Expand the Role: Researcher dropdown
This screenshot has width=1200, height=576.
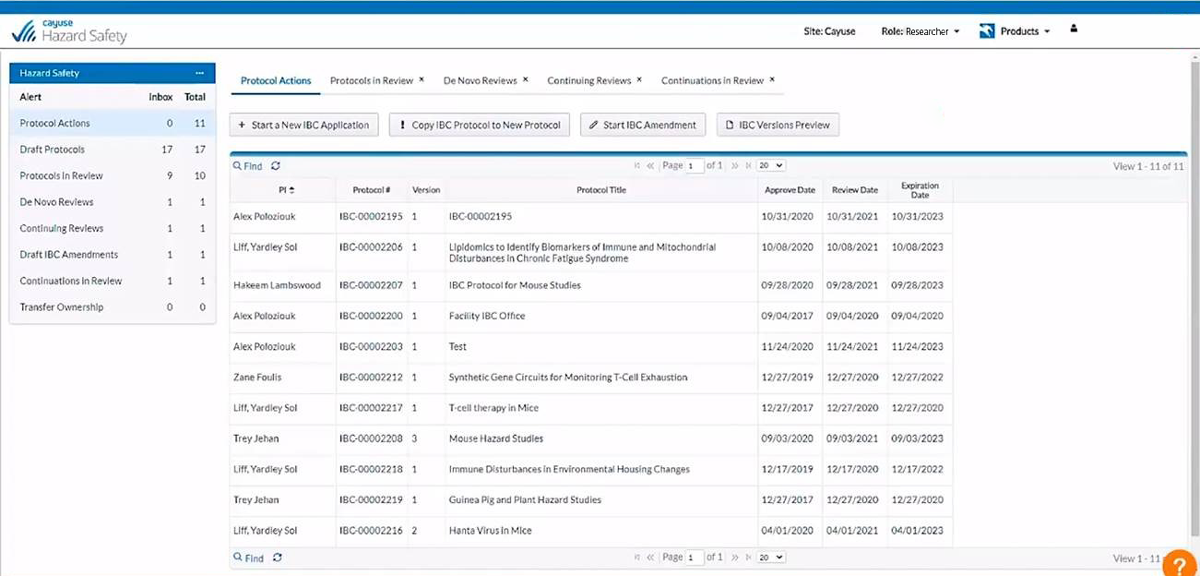pos(920,32)
